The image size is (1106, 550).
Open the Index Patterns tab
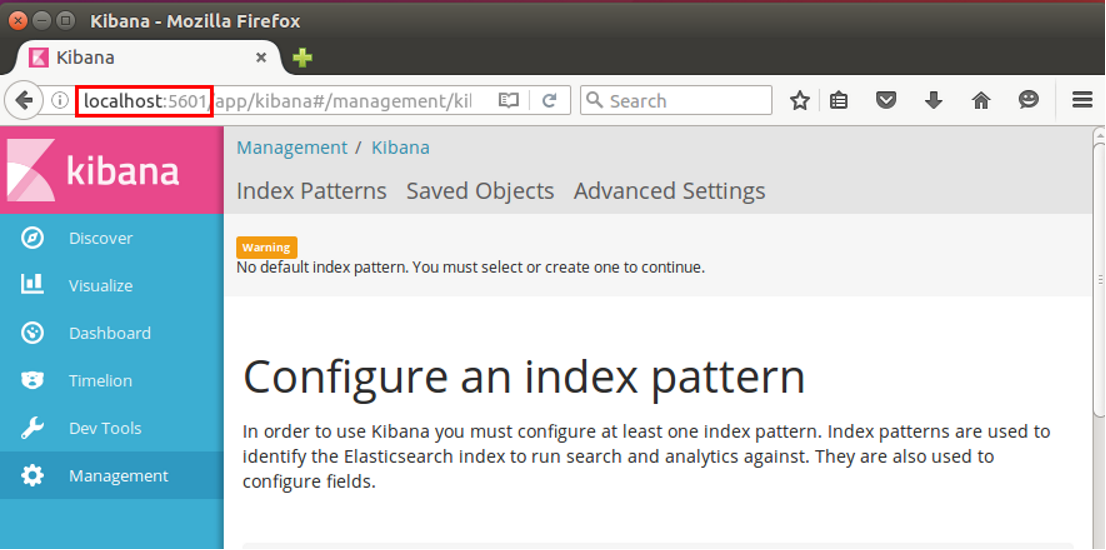click(312, 191)
